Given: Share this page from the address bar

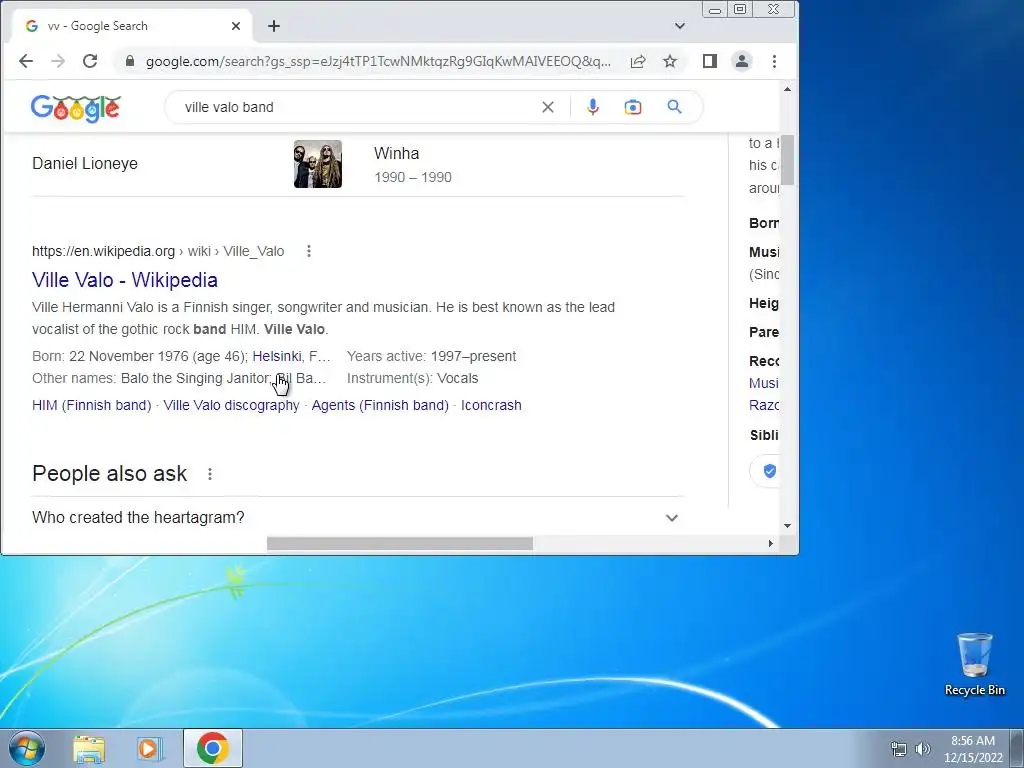Looking at the screenshot, I should point(638,61).
